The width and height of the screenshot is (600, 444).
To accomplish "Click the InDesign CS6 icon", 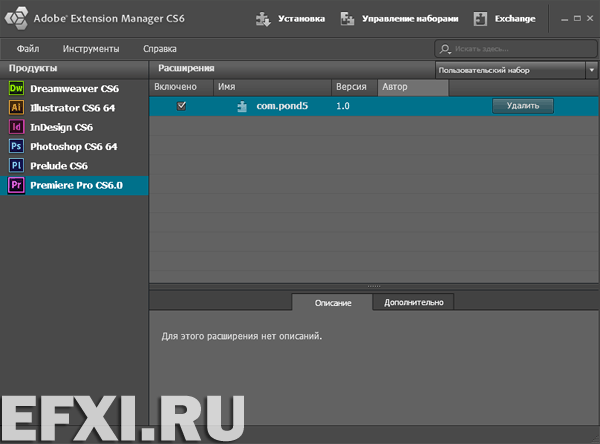I will pos(15,127).
